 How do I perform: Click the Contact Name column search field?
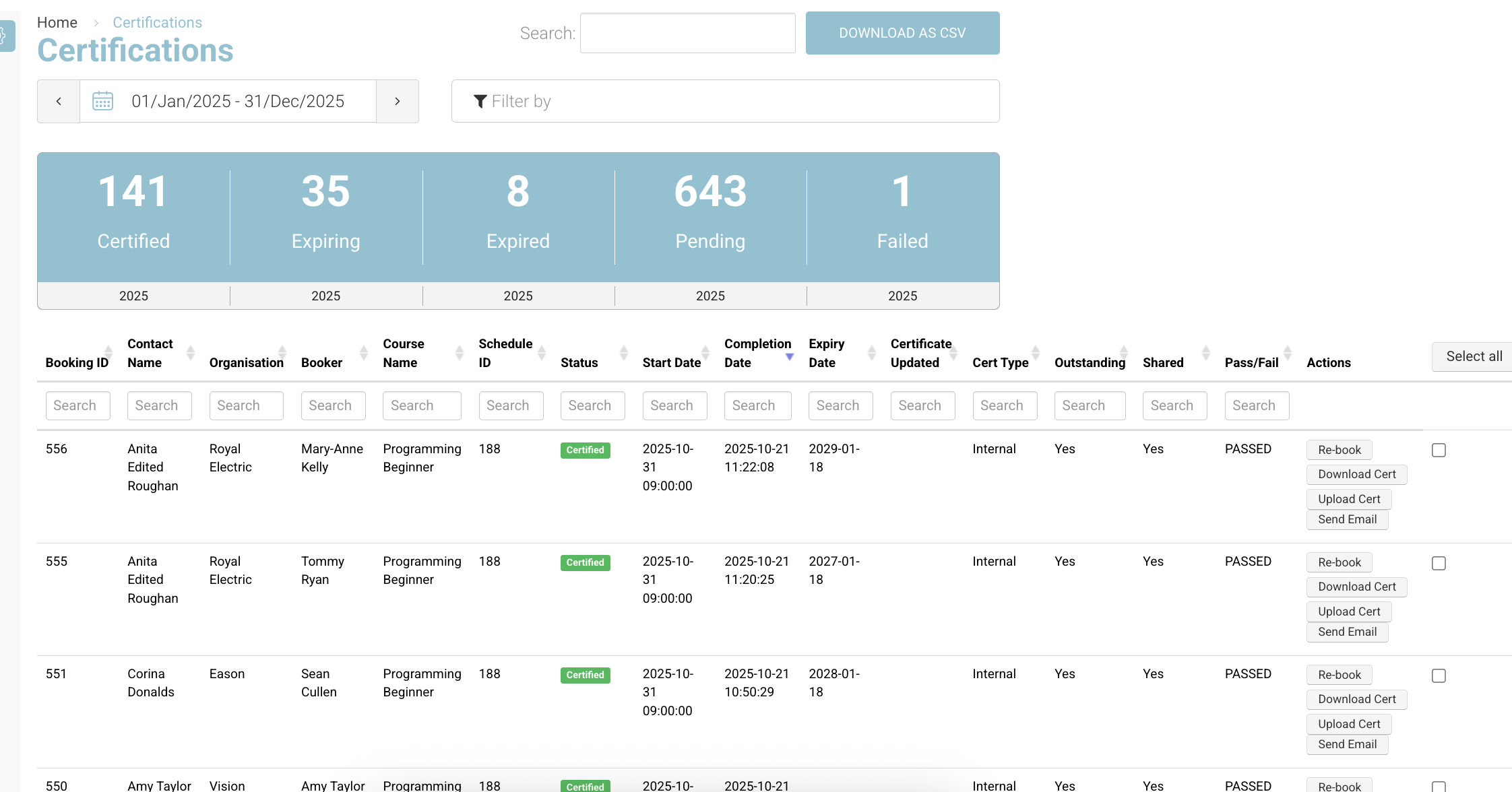tap(159, 405)
